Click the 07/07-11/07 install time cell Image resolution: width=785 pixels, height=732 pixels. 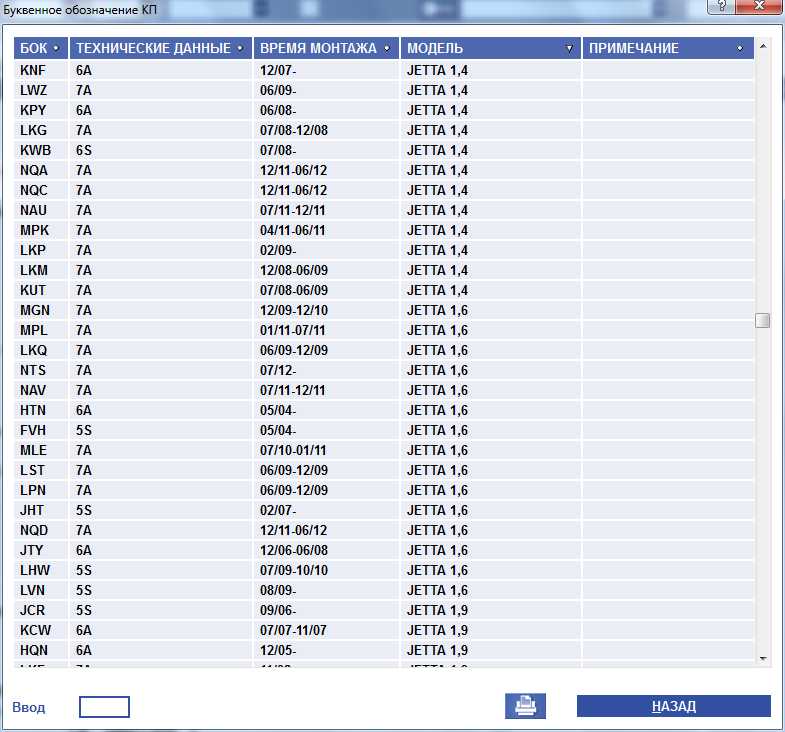(x=293, y=630)
